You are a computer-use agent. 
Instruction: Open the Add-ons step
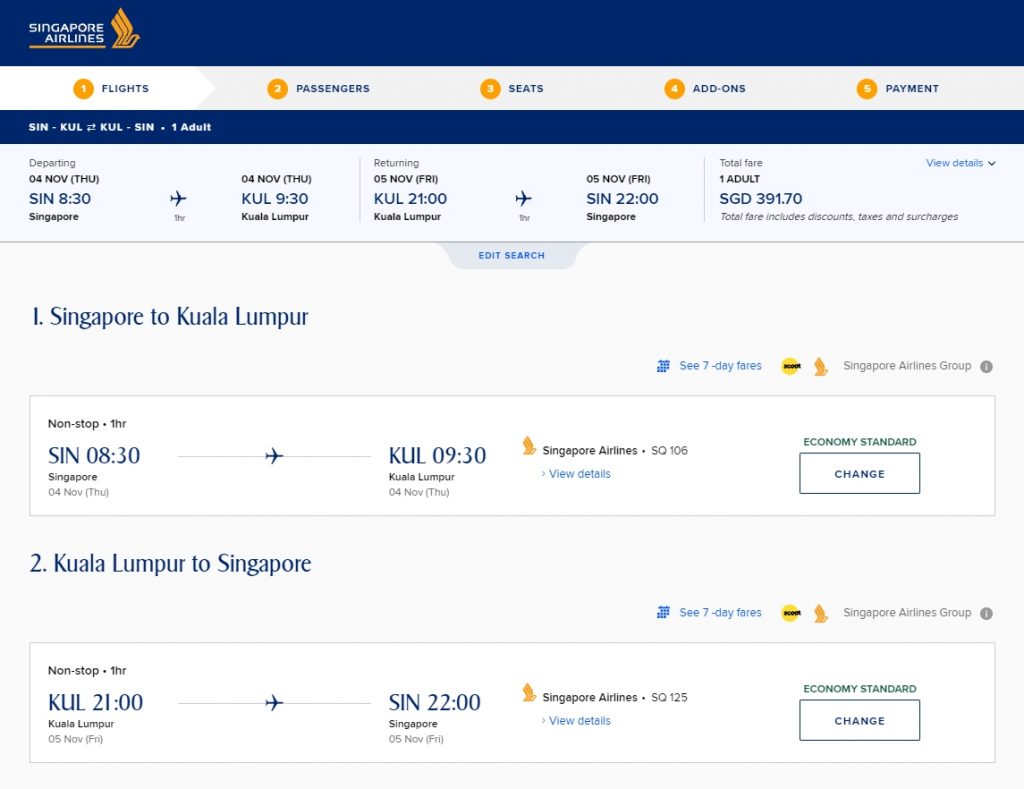[705, 89]
